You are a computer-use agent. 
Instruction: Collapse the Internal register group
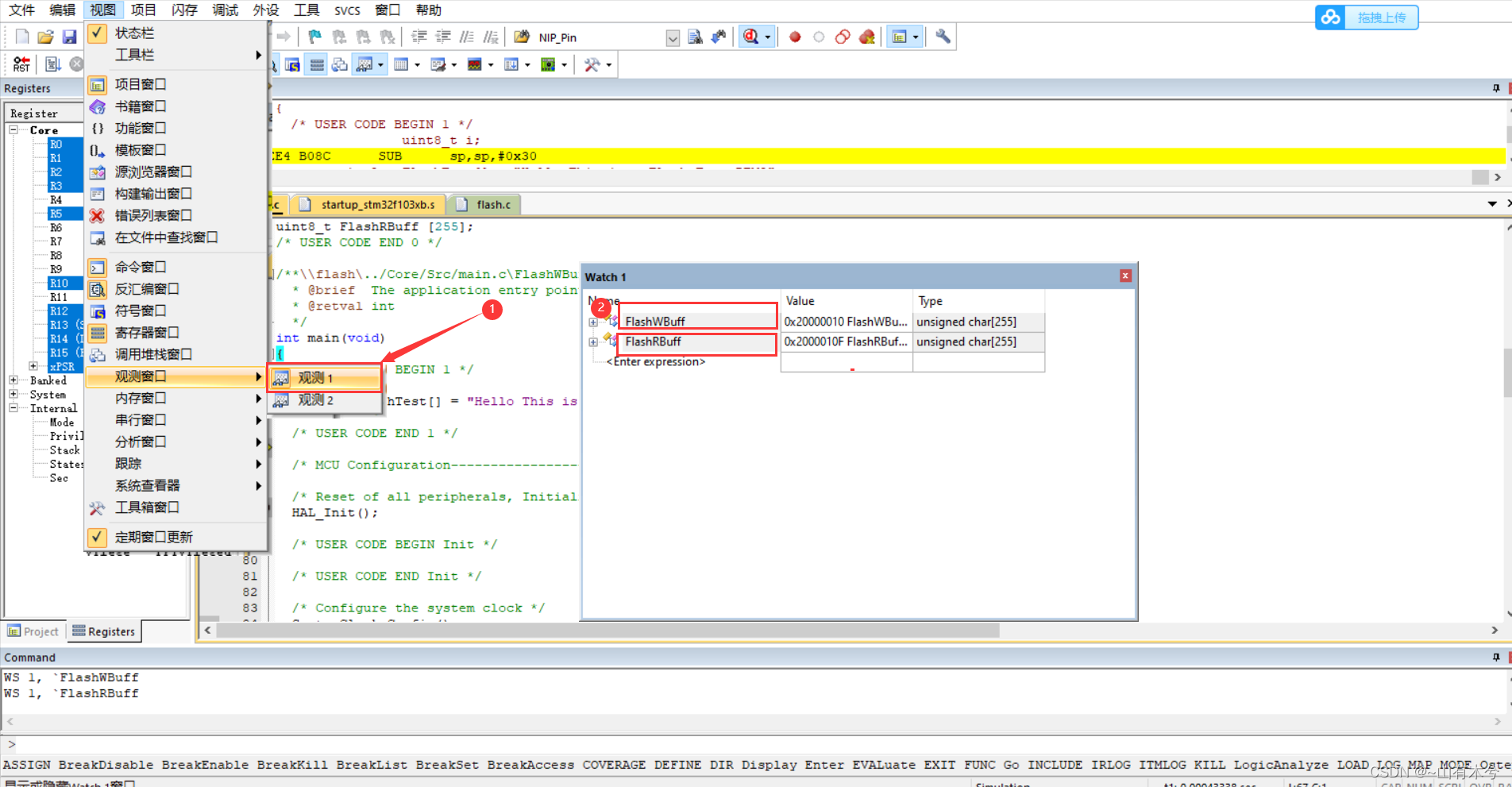click(13, 408)
